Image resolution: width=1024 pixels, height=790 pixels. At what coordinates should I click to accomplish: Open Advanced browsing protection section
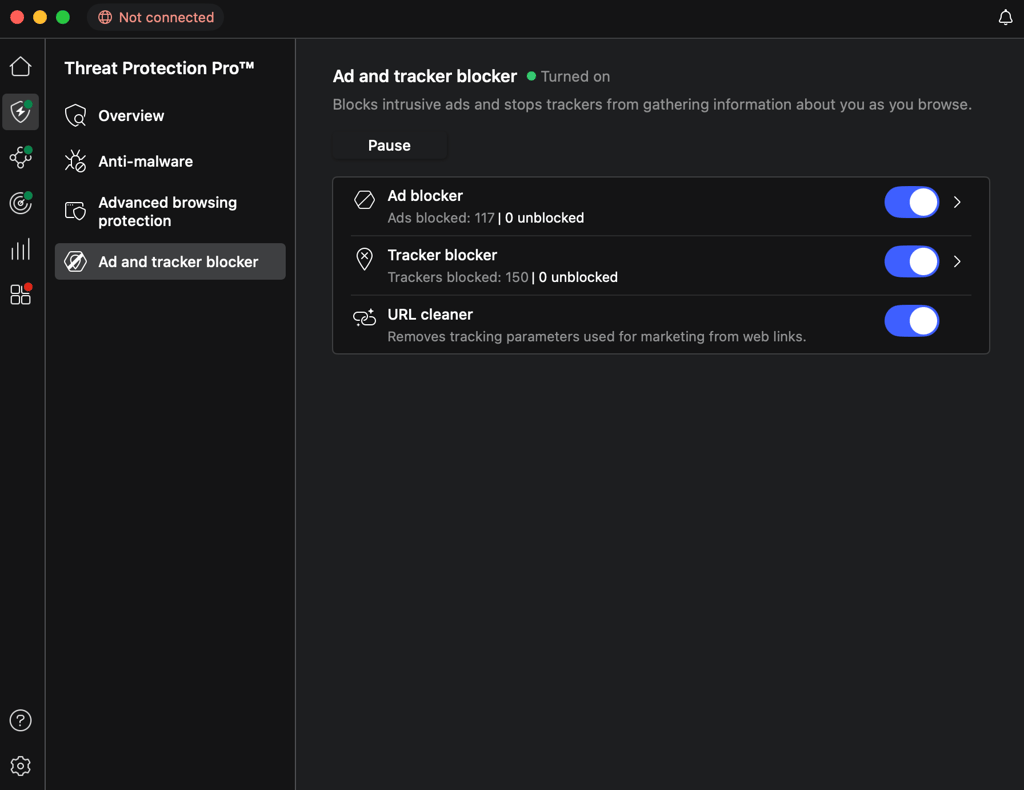click(170, 212)
